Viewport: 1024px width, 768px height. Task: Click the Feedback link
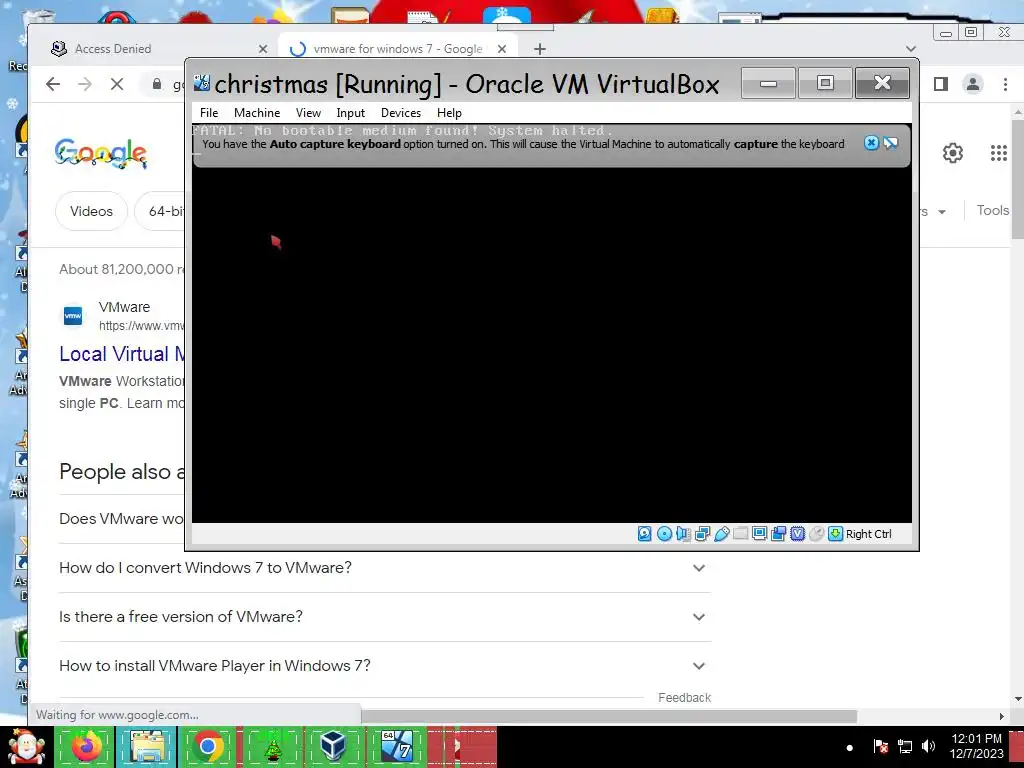click(684, 697)
